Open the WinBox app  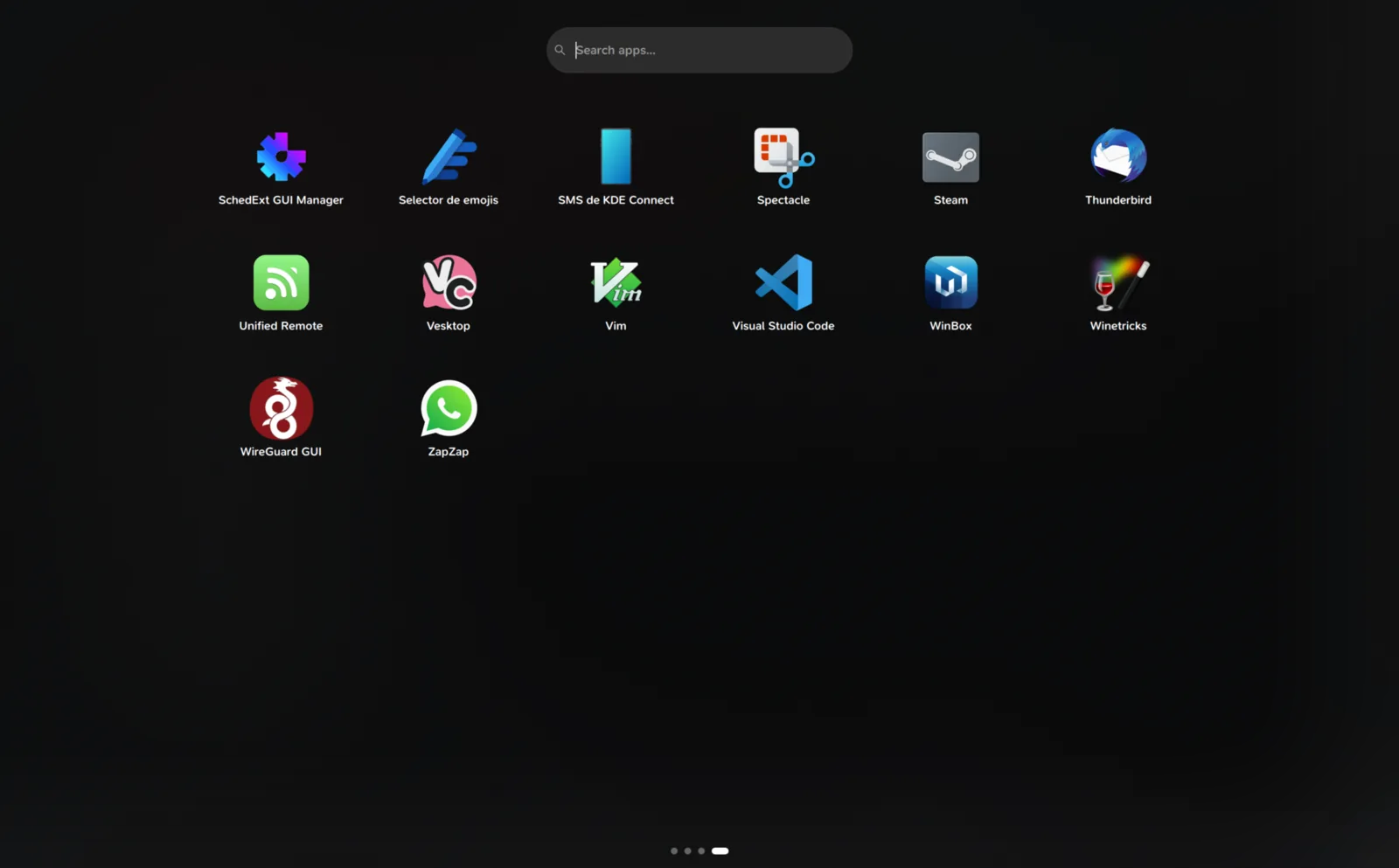tap(950, 282)
